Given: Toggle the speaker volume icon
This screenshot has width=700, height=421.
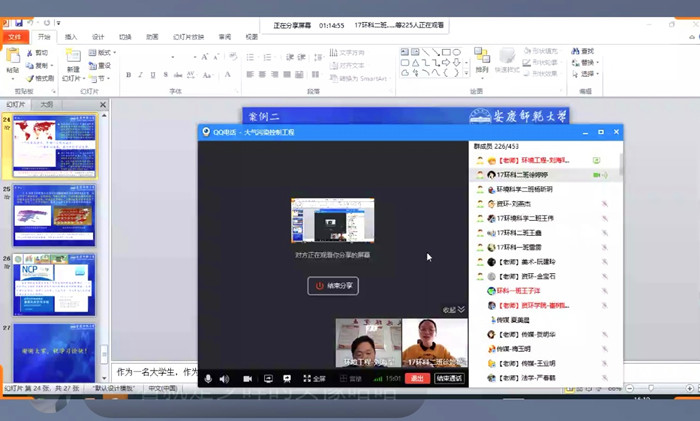Looking at the screenshot, I should click(x=224, y=379).
